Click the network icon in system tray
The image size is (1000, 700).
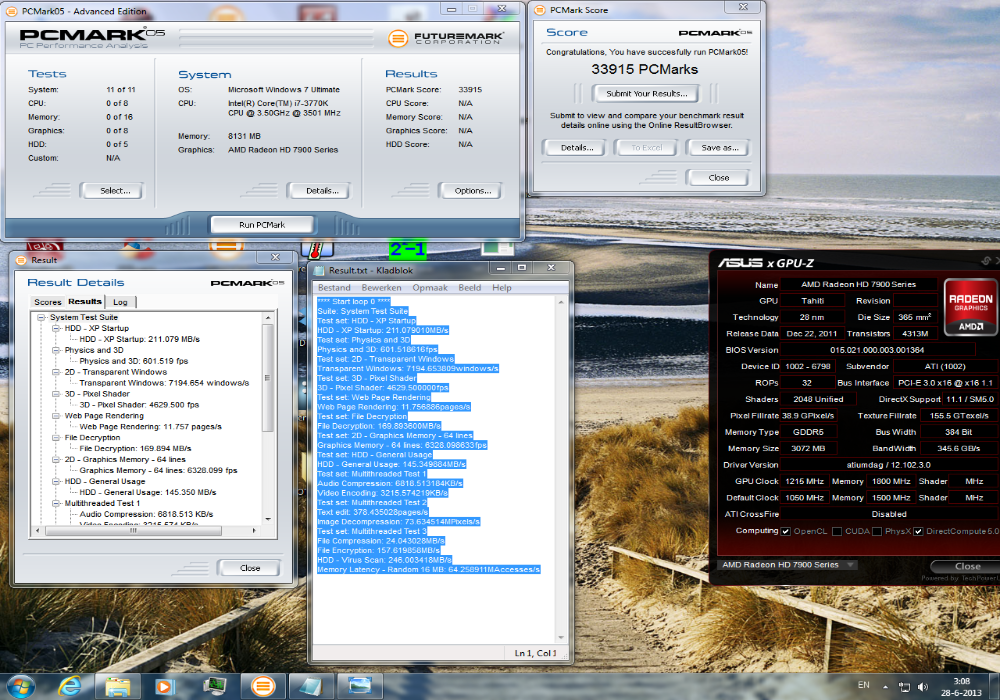coord(904,687)
